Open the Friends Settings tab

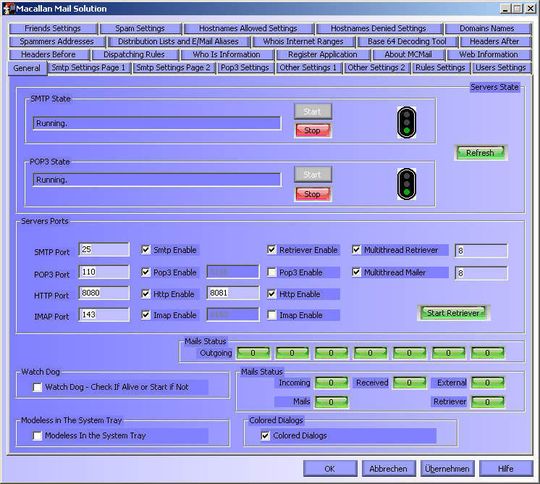53,28
